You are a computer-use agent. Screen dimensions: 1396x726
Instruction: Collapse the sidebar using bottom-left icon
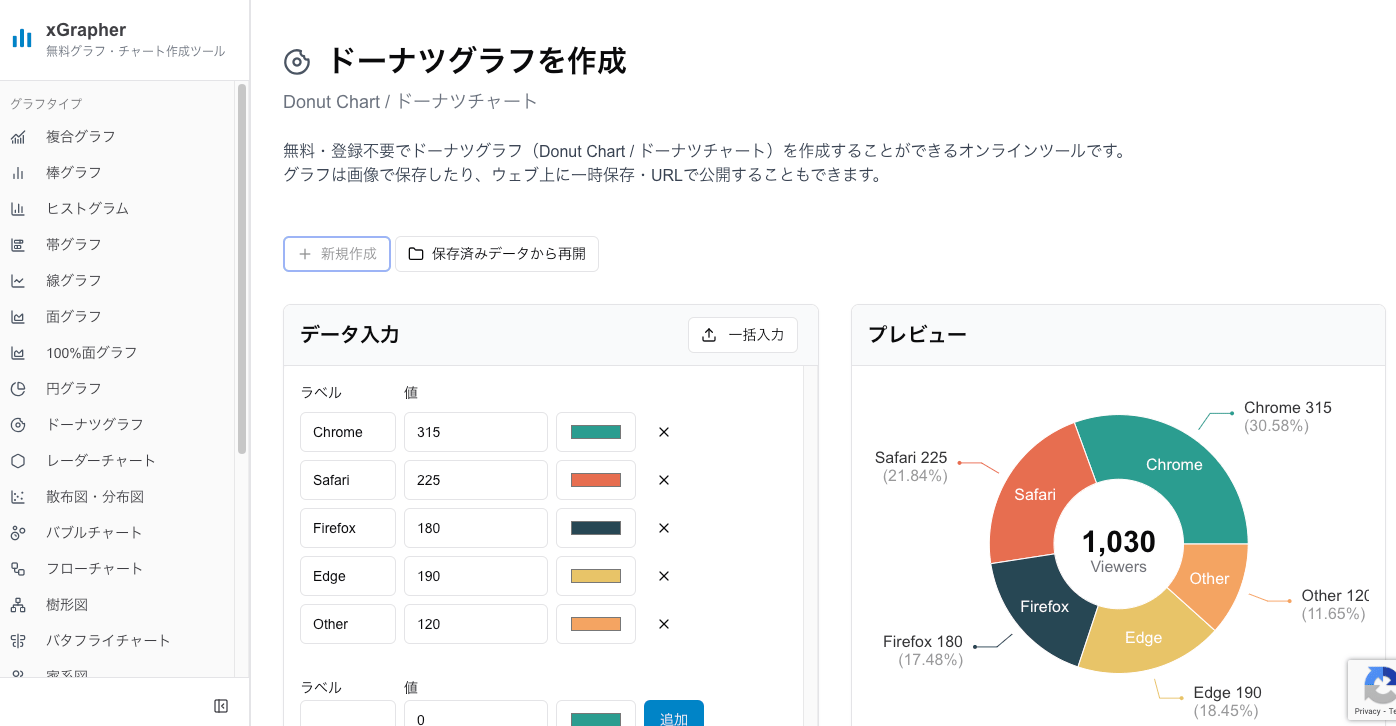pyautogui.click(x=221, y=705)
